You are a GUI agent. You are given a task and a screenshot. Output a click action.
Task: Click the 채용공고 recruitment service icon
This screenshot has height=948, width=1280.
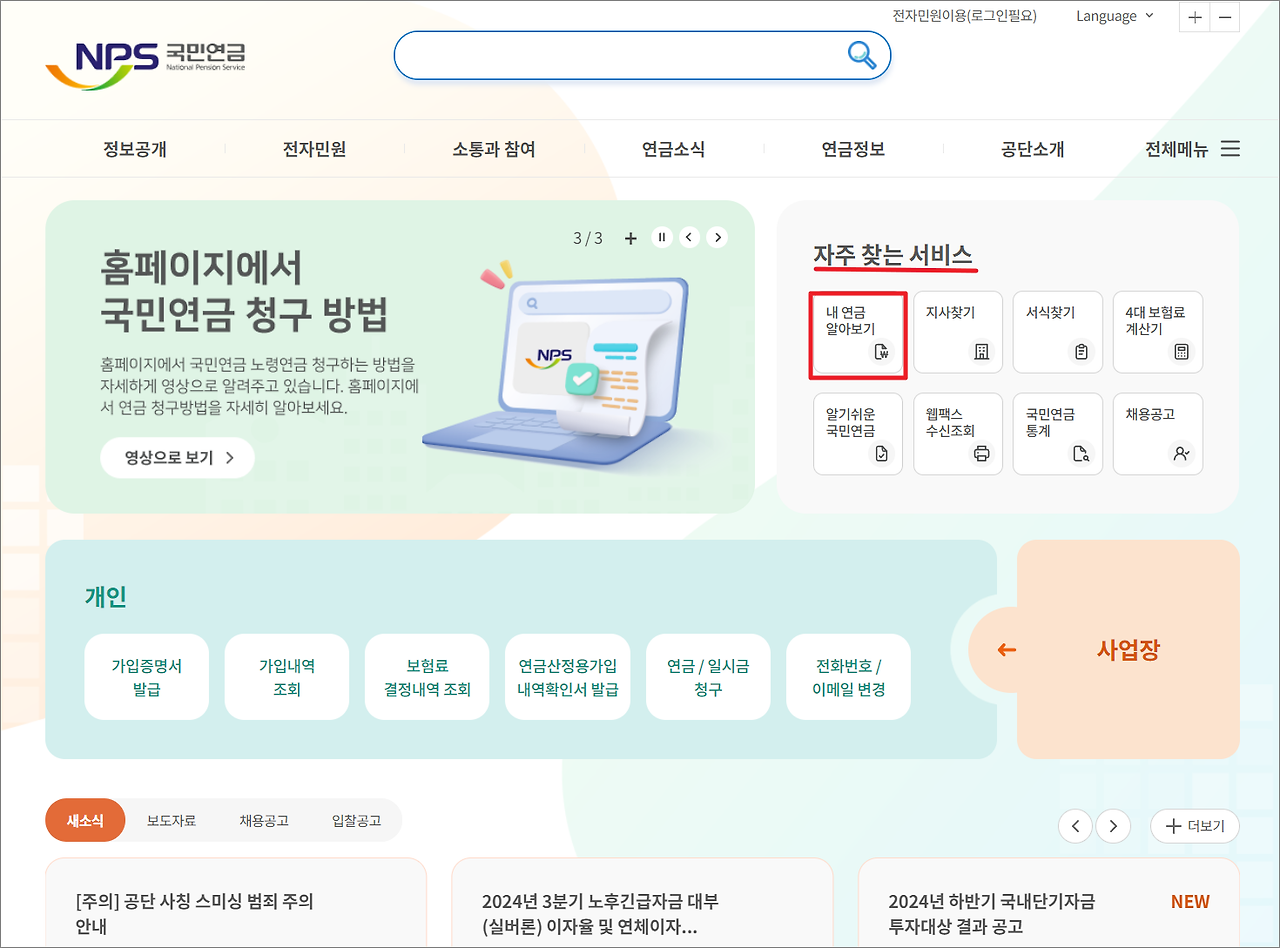1157,434
